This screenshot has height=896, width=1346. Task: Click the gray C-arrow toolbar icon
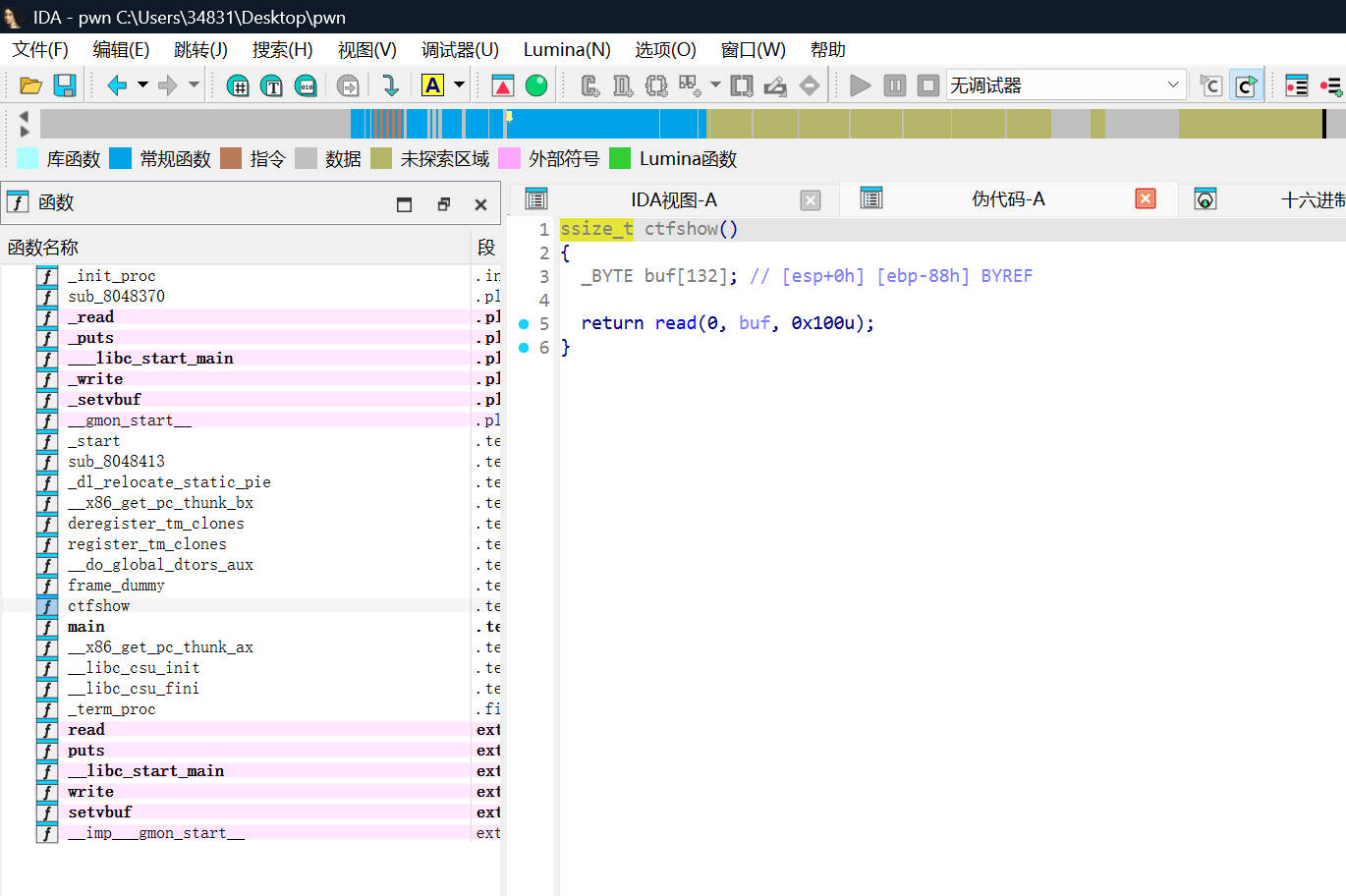coord(1211,85)
